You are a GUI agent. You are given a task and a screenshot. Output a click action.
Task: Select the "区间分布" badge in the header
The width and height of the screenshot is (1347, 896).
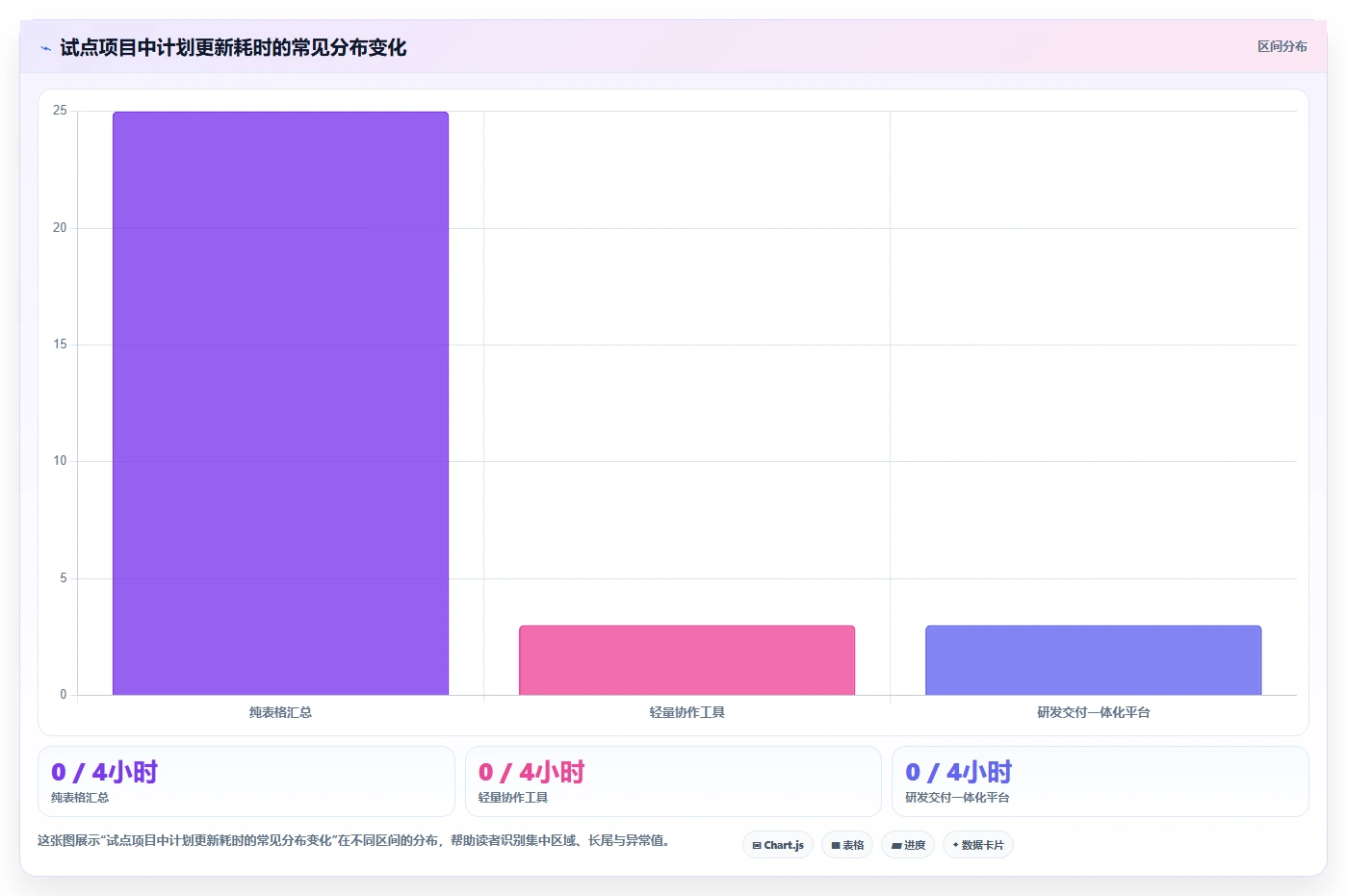1282,46
